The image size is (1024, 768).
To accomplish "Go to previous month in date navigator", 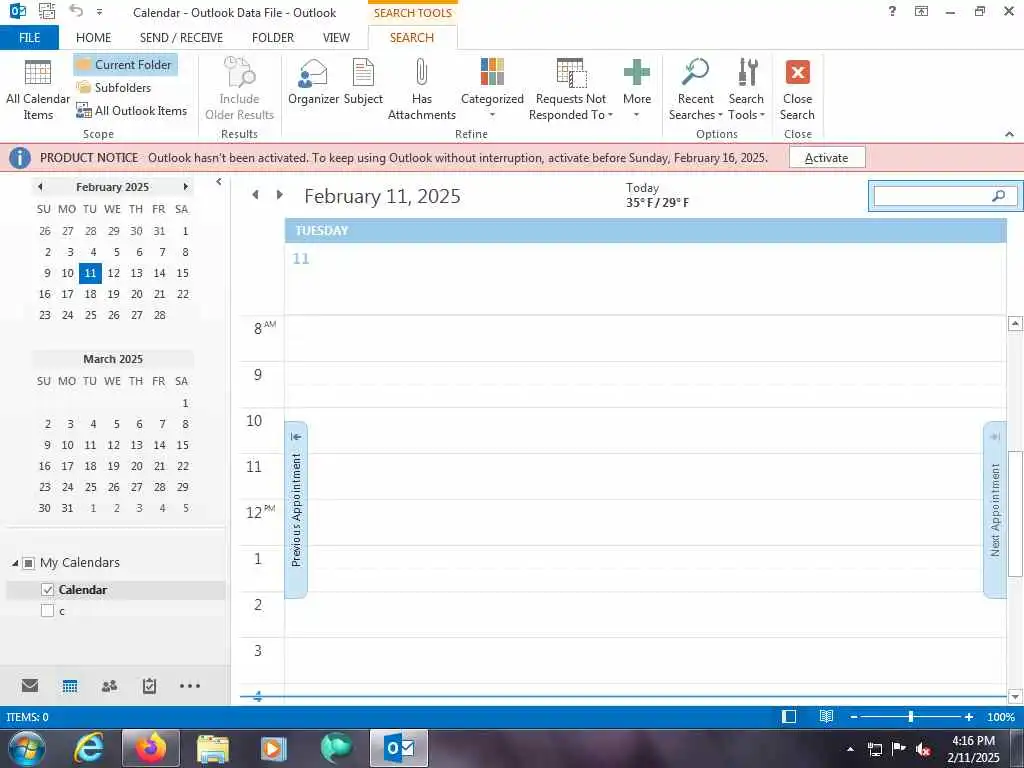I will 40,187.
